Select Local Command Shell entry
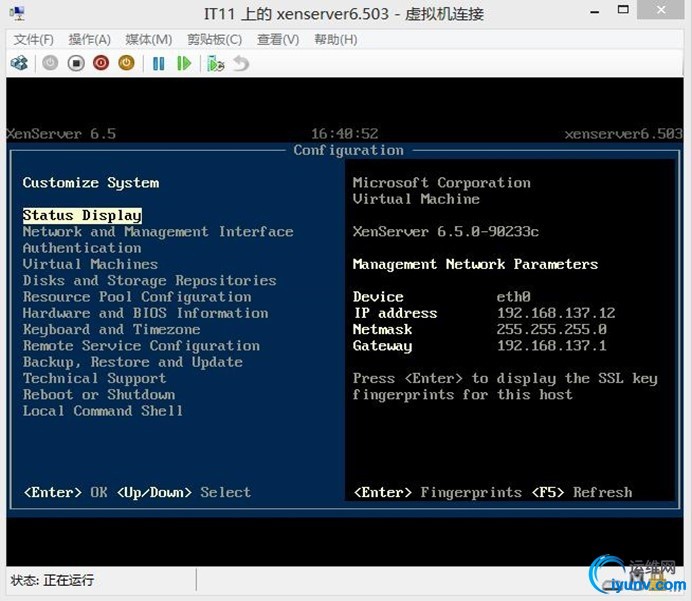The width and height of the screenshot is (692, 601). point(103,411)
